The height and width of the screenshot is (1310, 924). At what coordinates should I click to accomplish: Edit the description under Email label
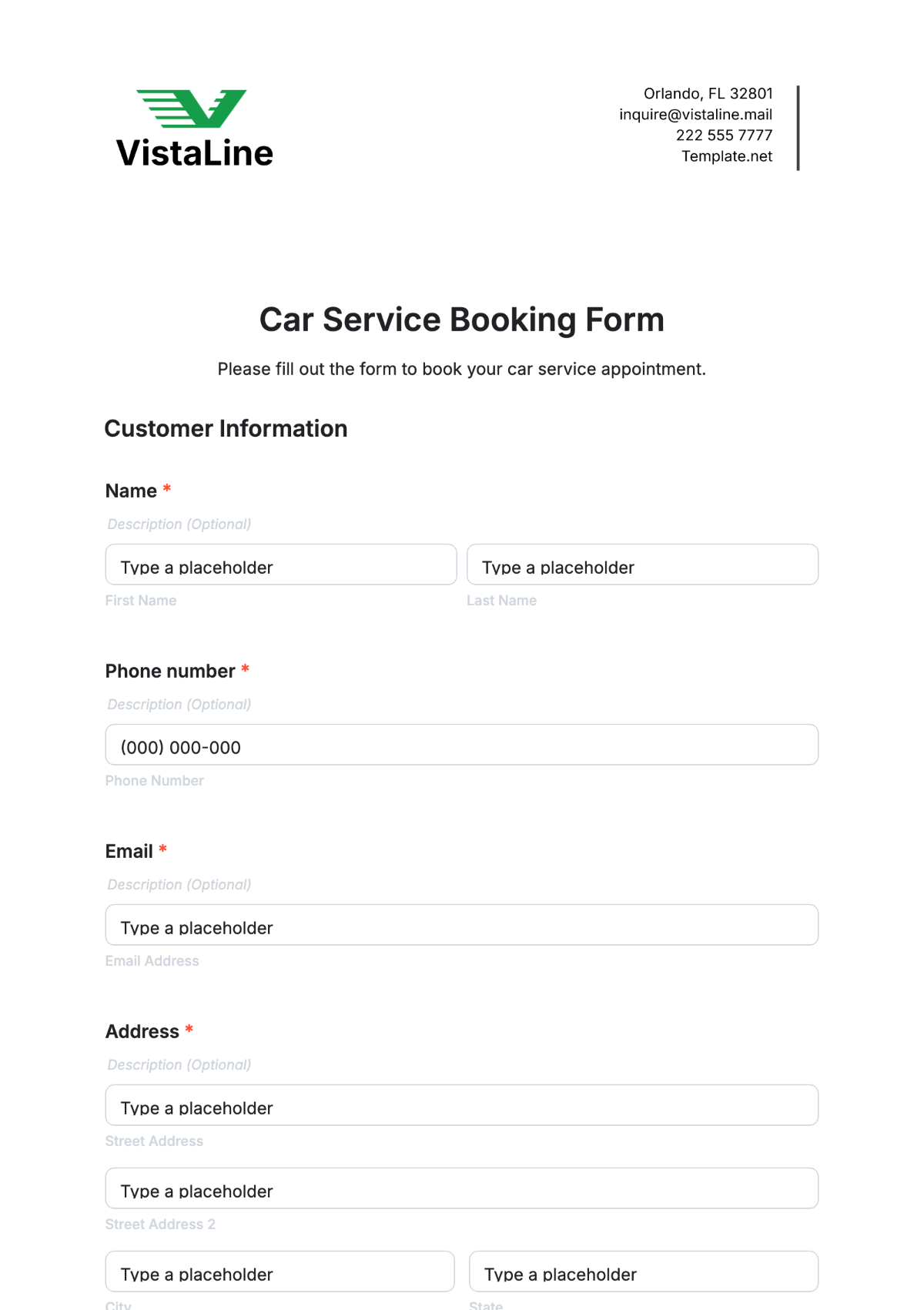(x=179, y=885)
